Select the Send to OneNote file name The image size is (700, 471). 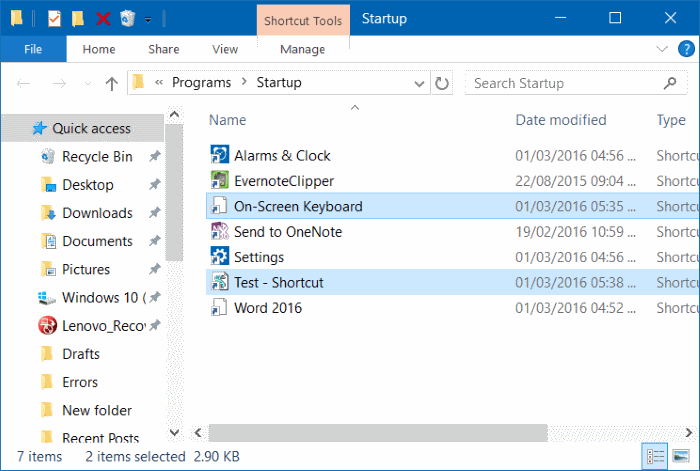(x=288, y=232)
